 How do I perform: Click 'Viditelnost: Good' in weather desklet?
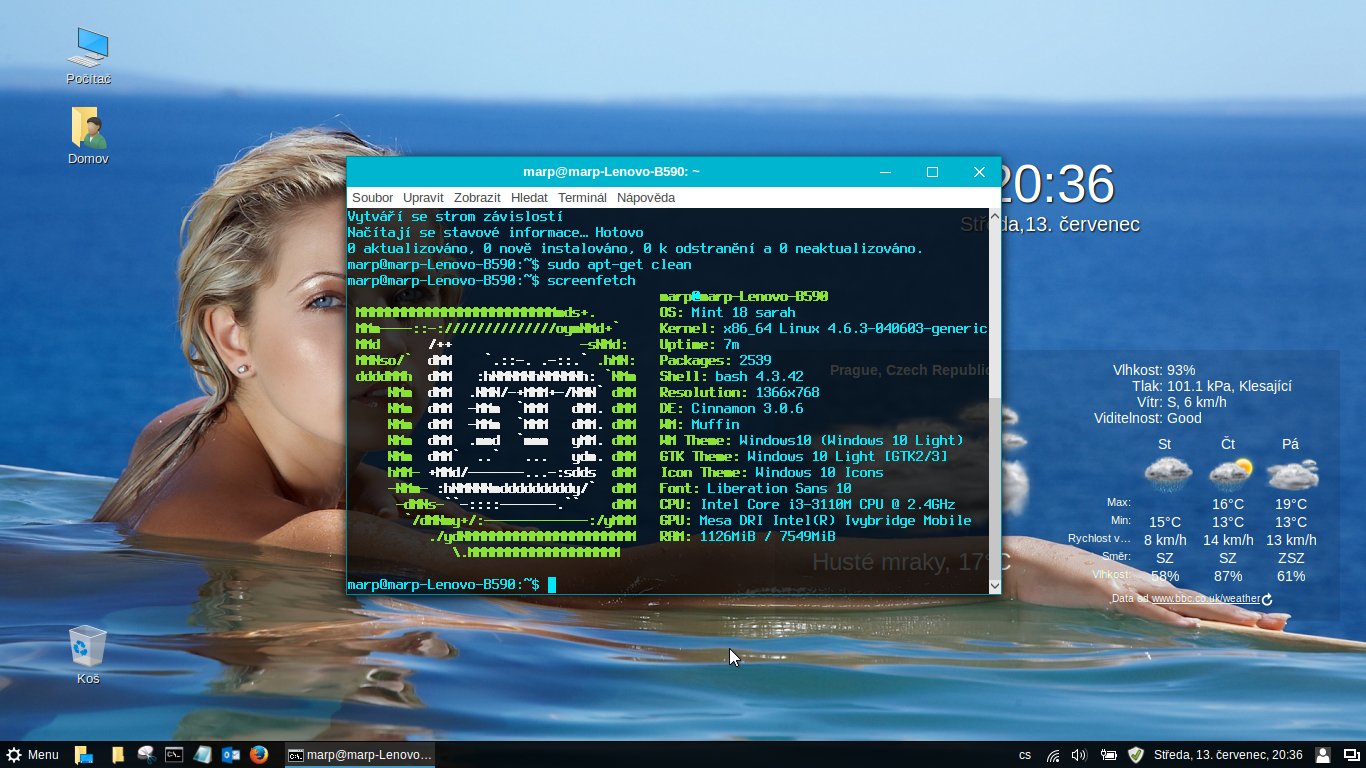1148,418
